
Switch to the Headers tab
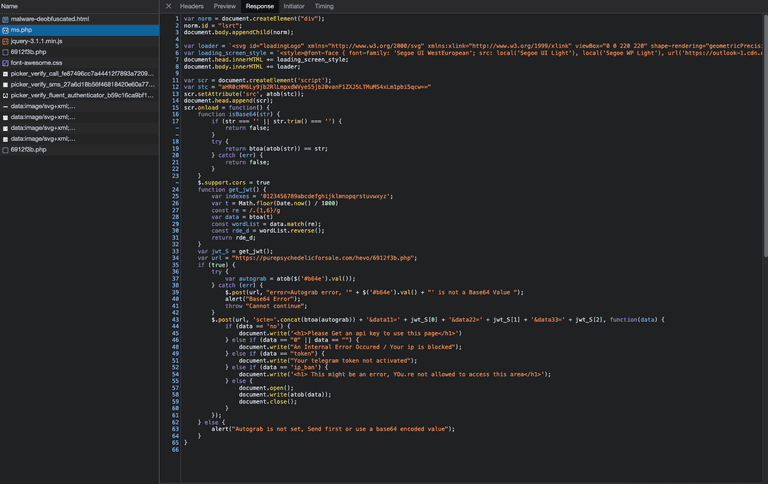pyautogui.click(x=192, y=6)
